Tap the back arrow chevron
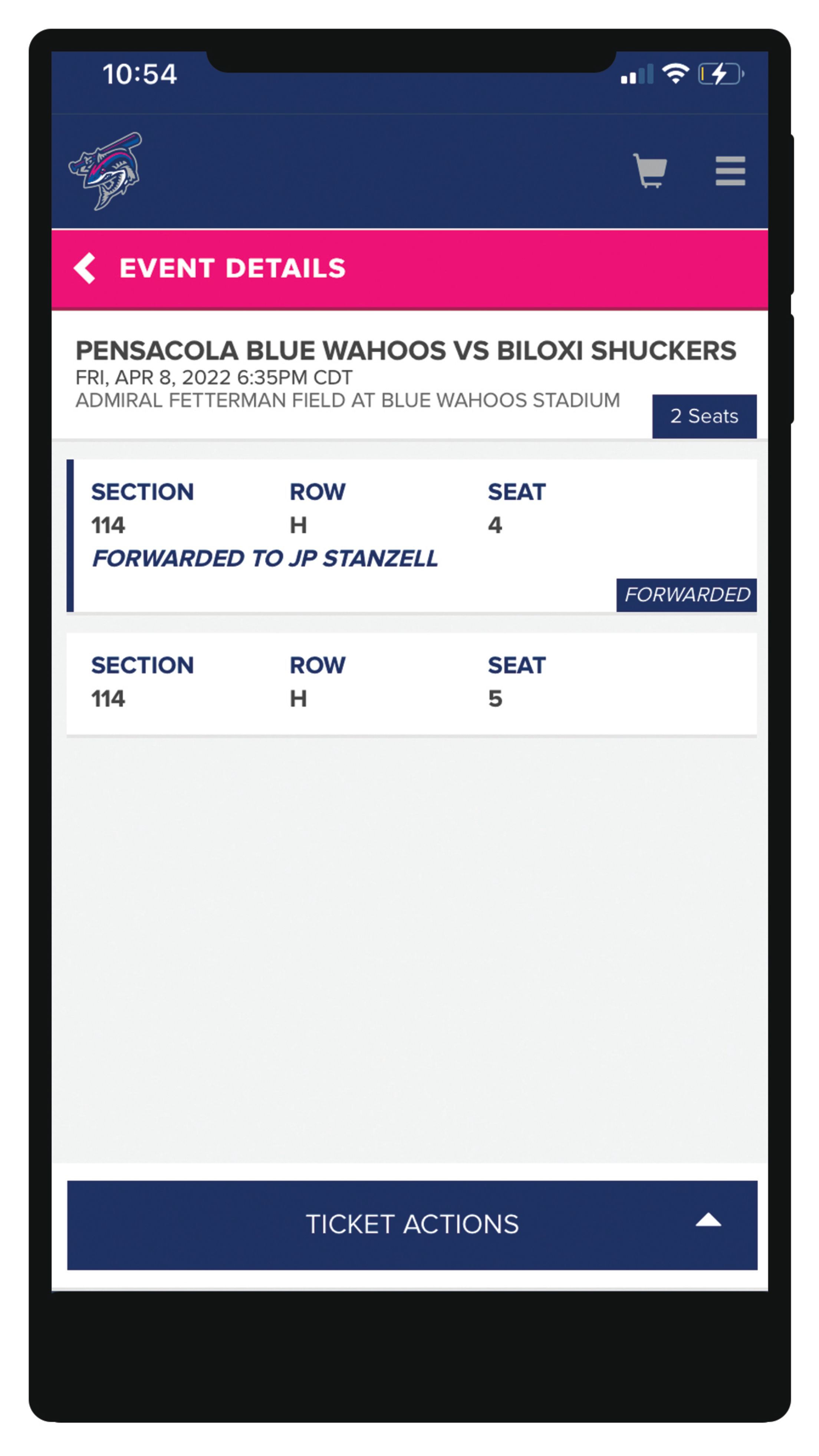 coord(86,268)
